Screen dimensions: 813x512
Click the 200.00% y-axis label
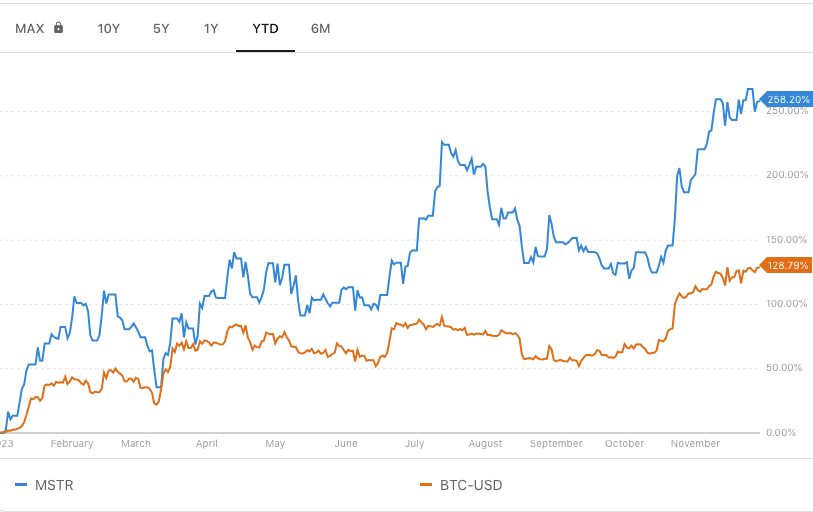point(787,175)
